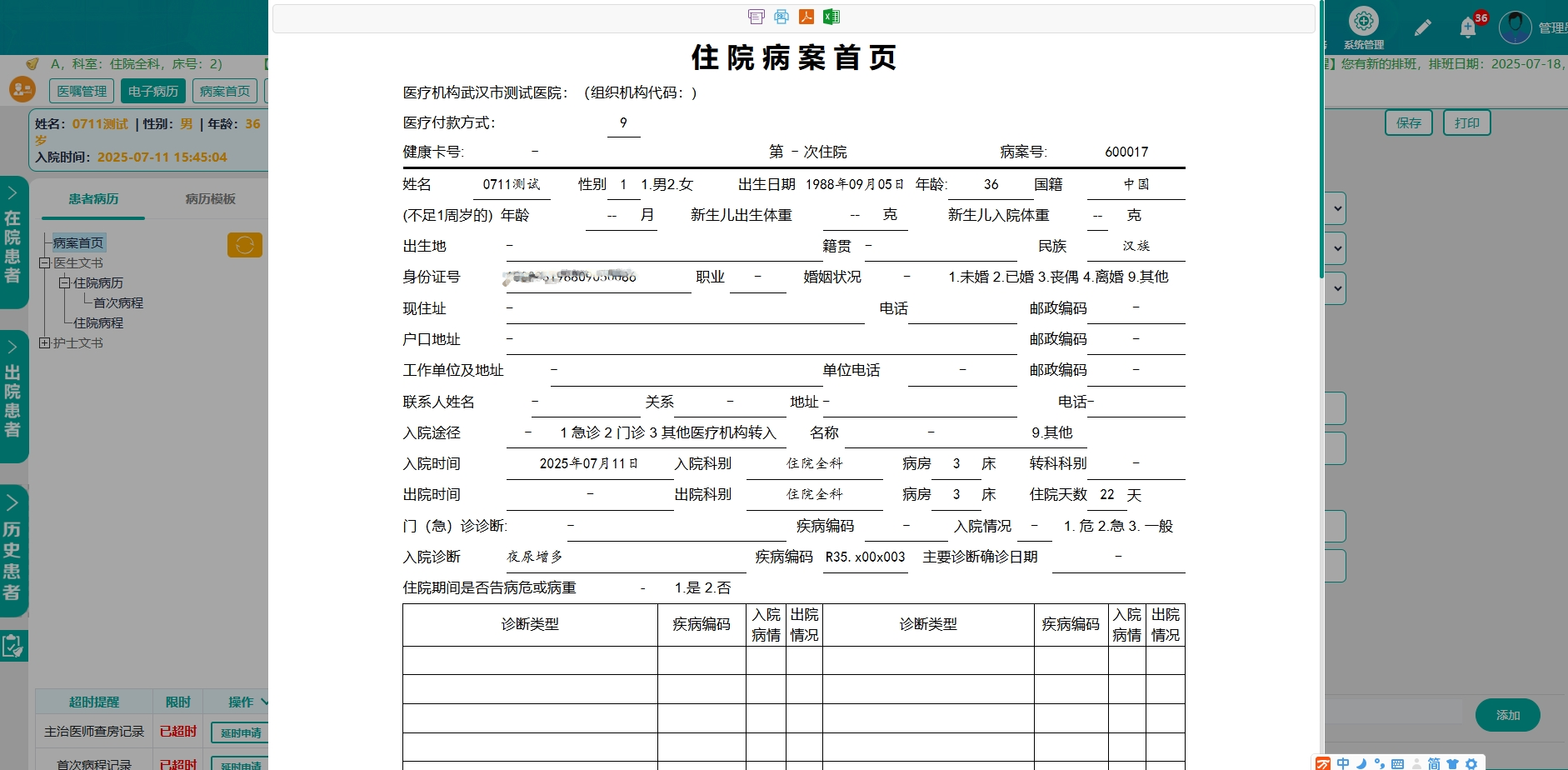Open the topmost dropdown on right panel
The width and height of the screenshot is (1568, 770).
1337,208
